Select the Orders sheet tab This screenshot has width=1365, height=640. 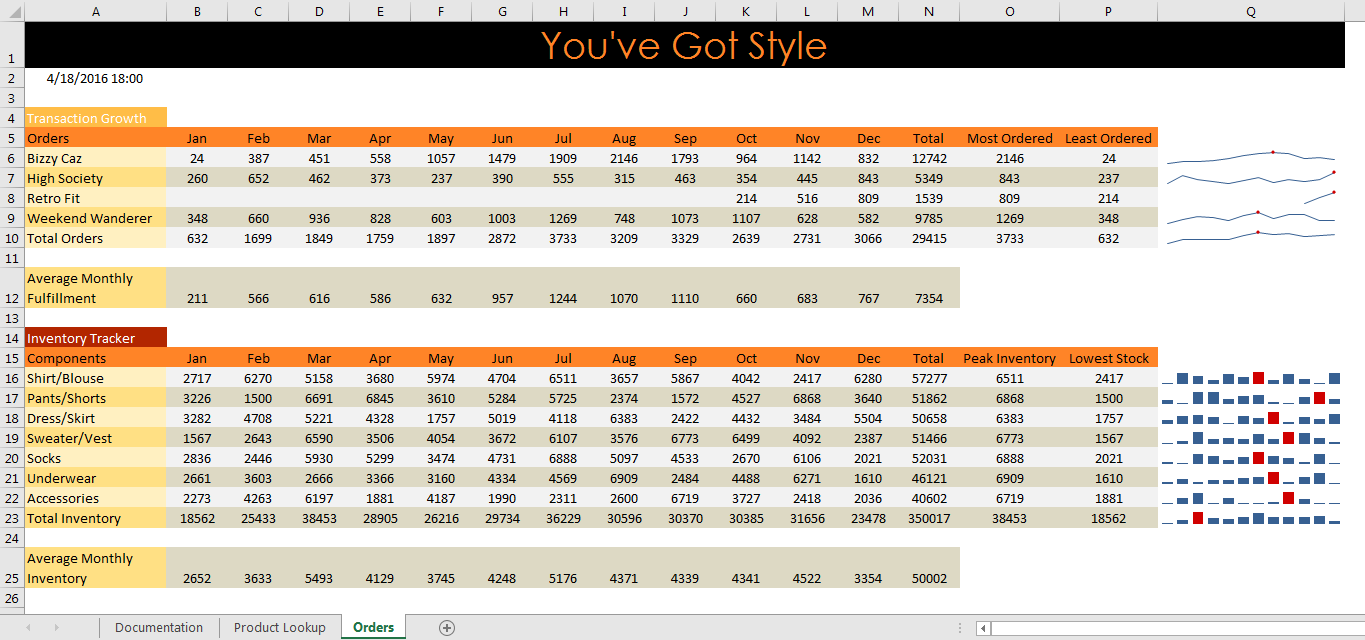(373, 627)
